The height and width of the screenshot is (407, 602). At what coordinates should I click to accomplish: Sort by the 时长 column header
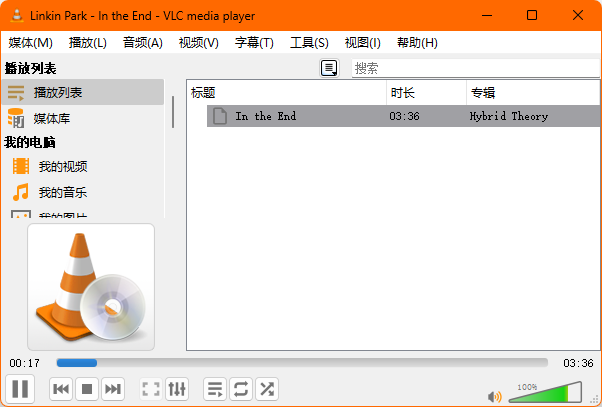[x=427, y=93]
